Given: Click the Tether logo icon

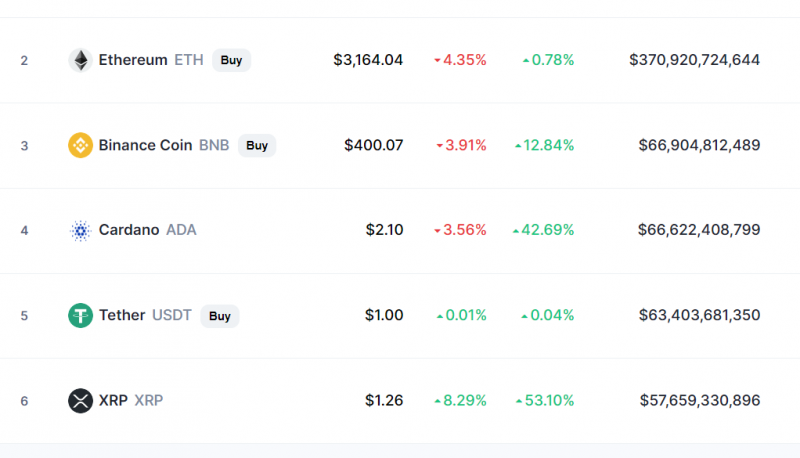Looking at the screenshot, I should click(80, 315).
